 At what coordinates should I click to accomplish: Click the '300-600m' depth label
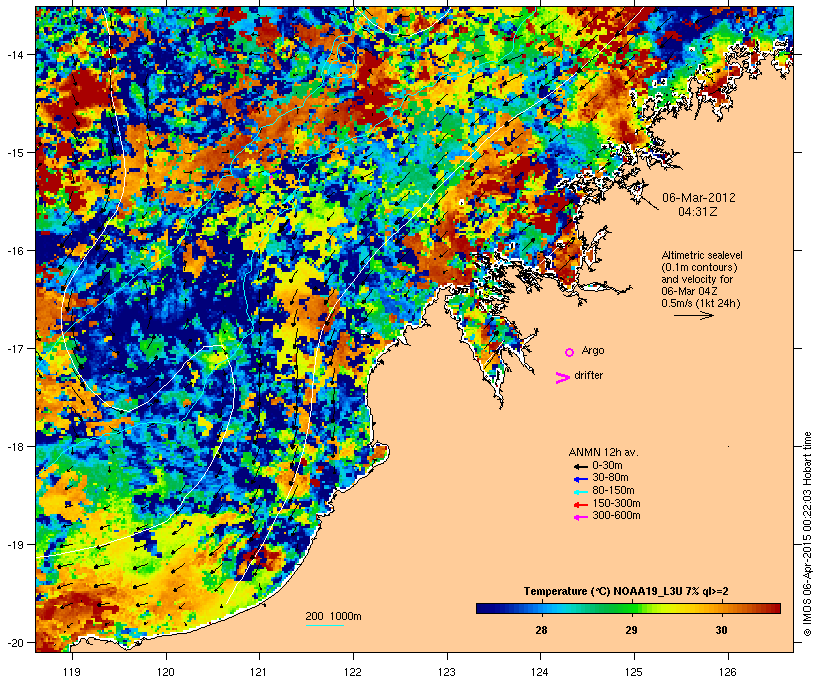coord(616,516)
